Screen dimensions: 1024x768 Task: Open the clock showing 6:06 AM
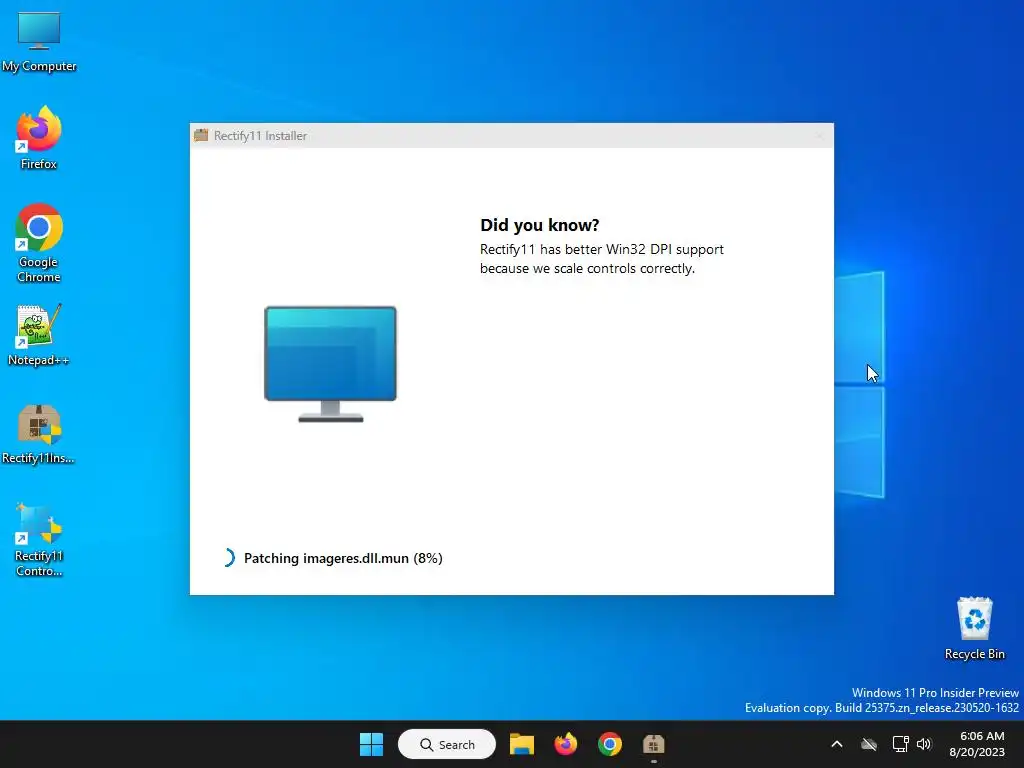pyautogui.click(x=977, y=744)
